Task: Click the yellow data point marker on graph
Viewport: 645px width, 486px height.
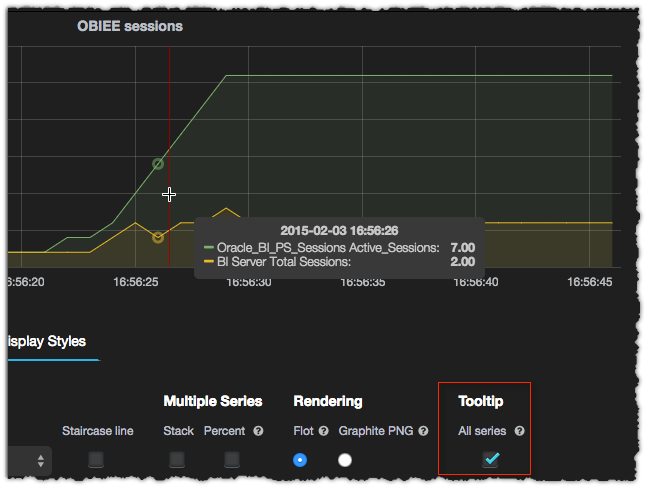Action: click(158, 237)
